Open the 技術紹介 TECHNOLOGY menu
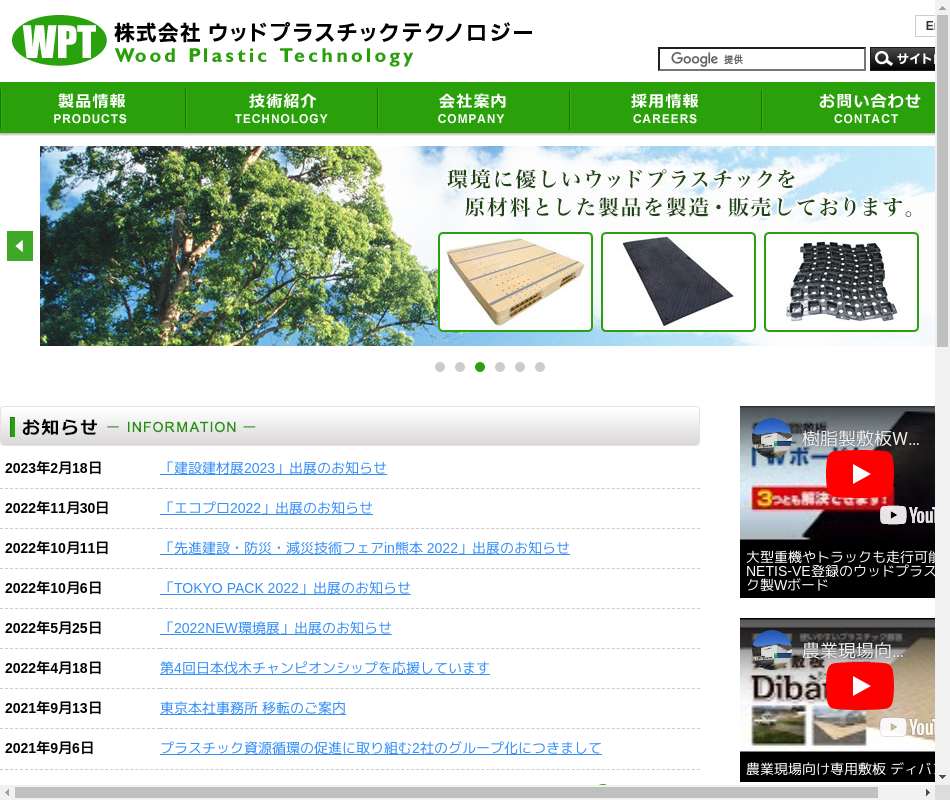The image size is (950, 800). [281, 109]
